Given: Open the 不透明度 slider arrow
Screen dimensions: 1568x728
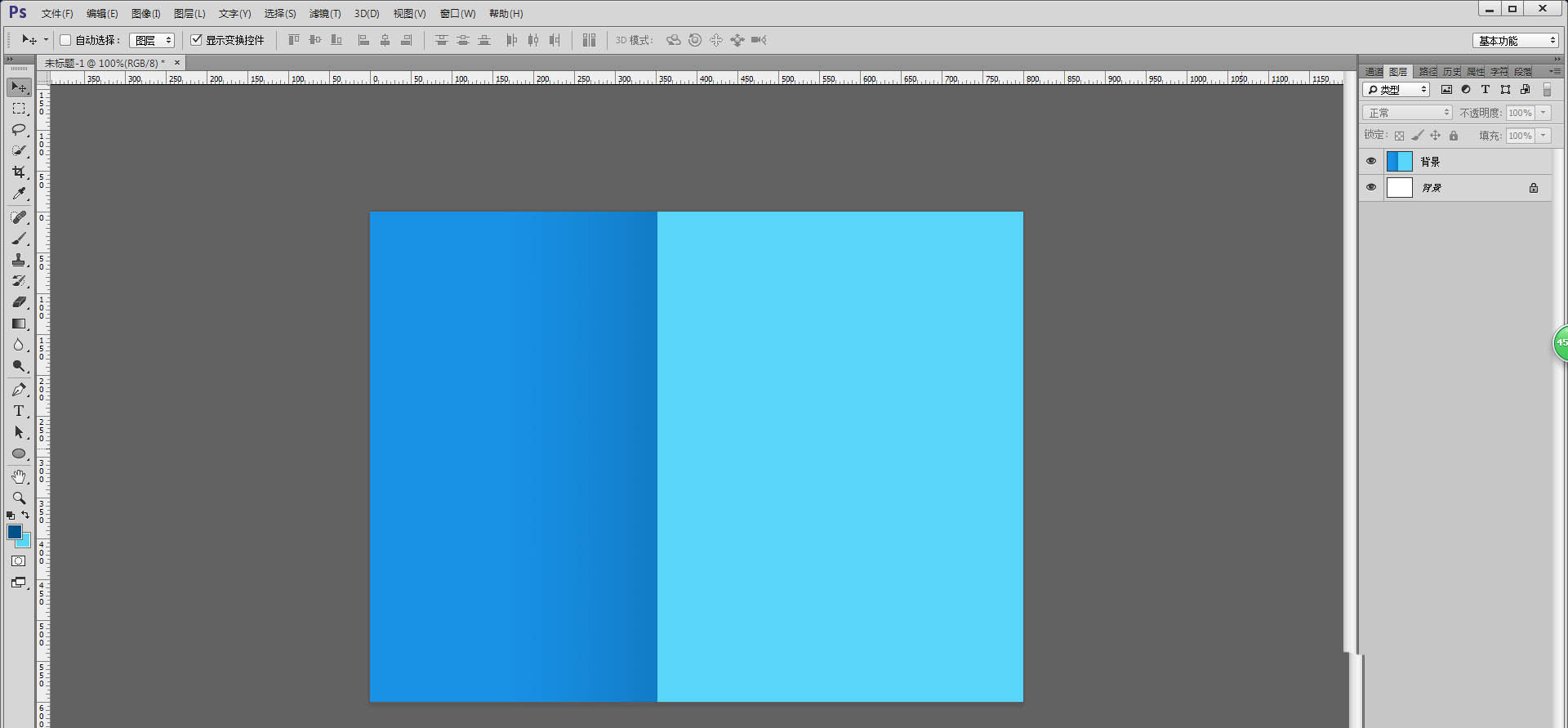Looking at the screenshot, I should click(1543, 113).
